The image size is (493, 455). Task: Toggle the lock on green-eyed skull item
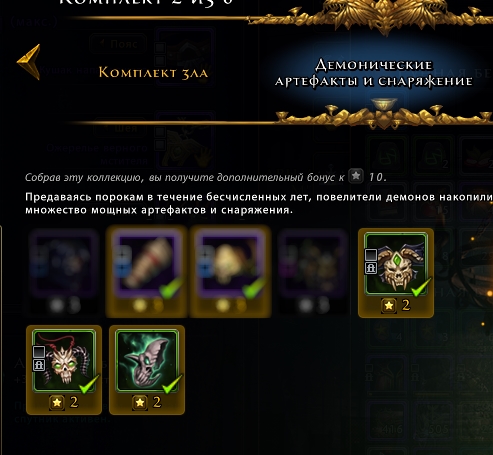tap(39, 365)
